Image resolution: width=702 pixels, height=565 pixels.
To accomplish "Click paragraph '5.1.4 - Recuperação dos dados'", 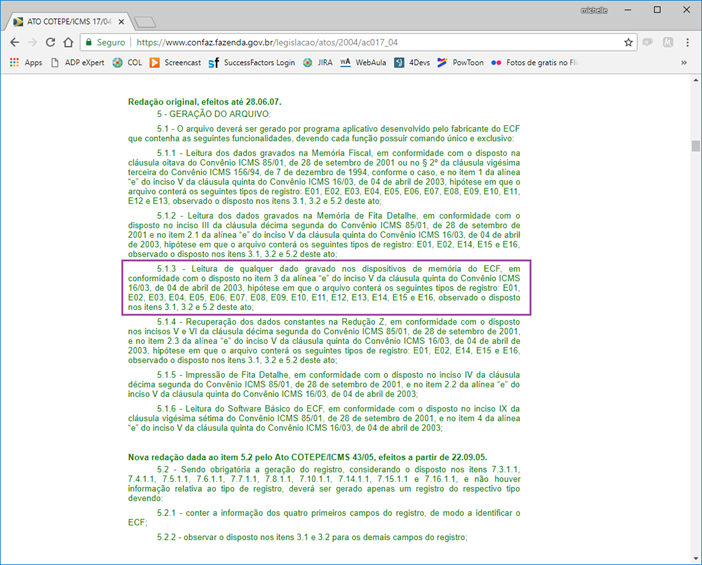I will [x=324, y=341].
